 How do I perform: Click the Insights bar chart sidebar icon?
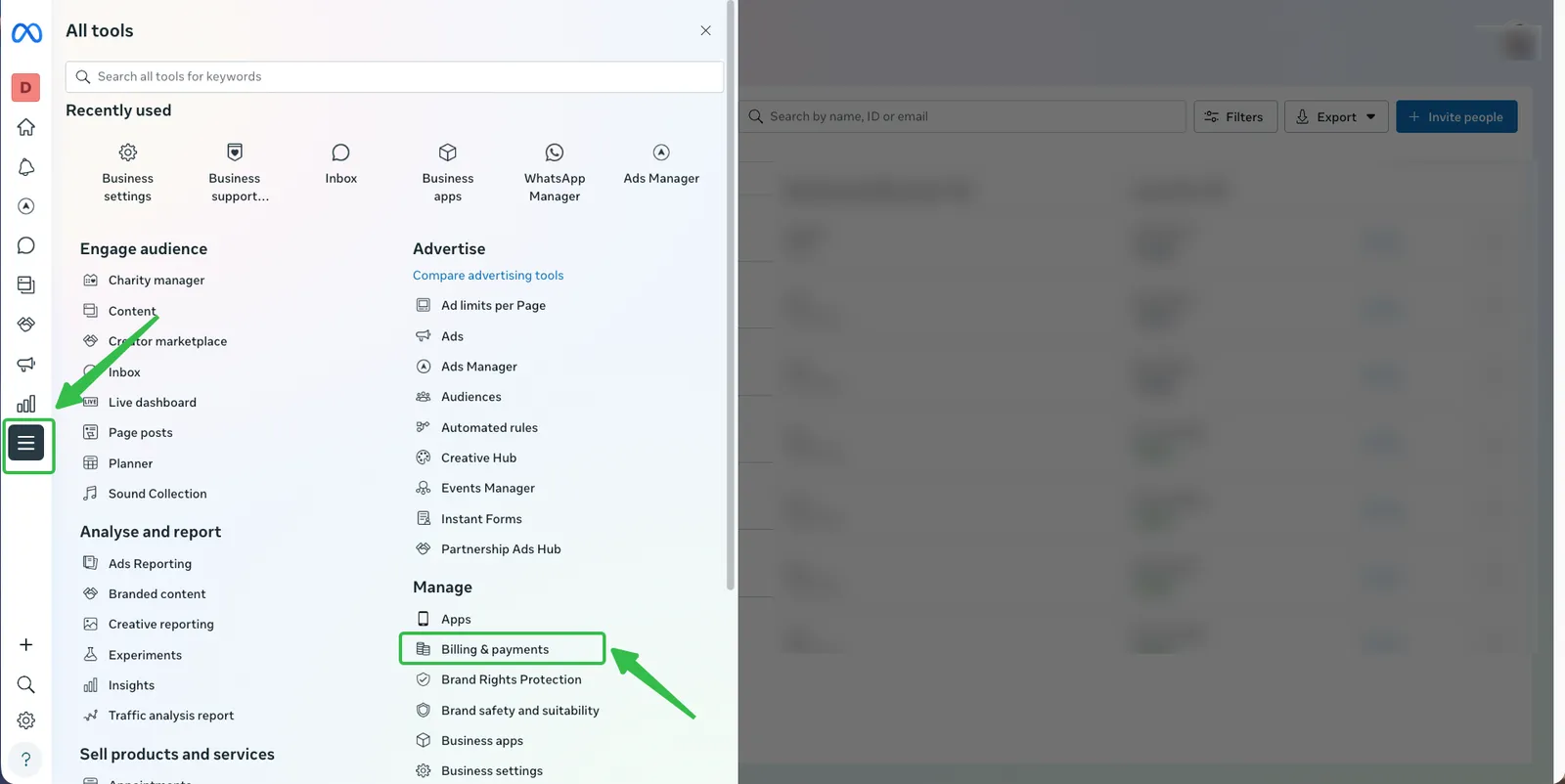tap(26, 404)
